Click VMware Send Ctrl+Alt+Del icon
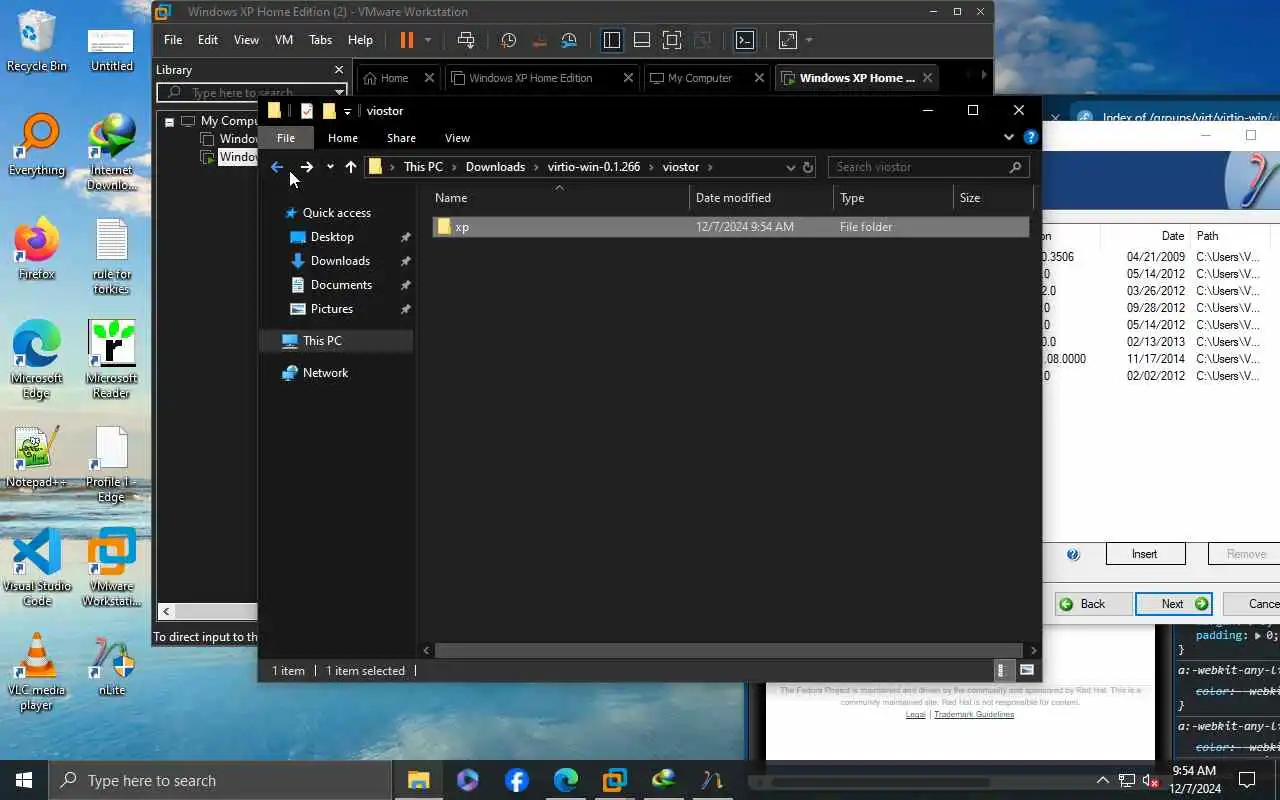1280x800 pixels. (466, 40)
